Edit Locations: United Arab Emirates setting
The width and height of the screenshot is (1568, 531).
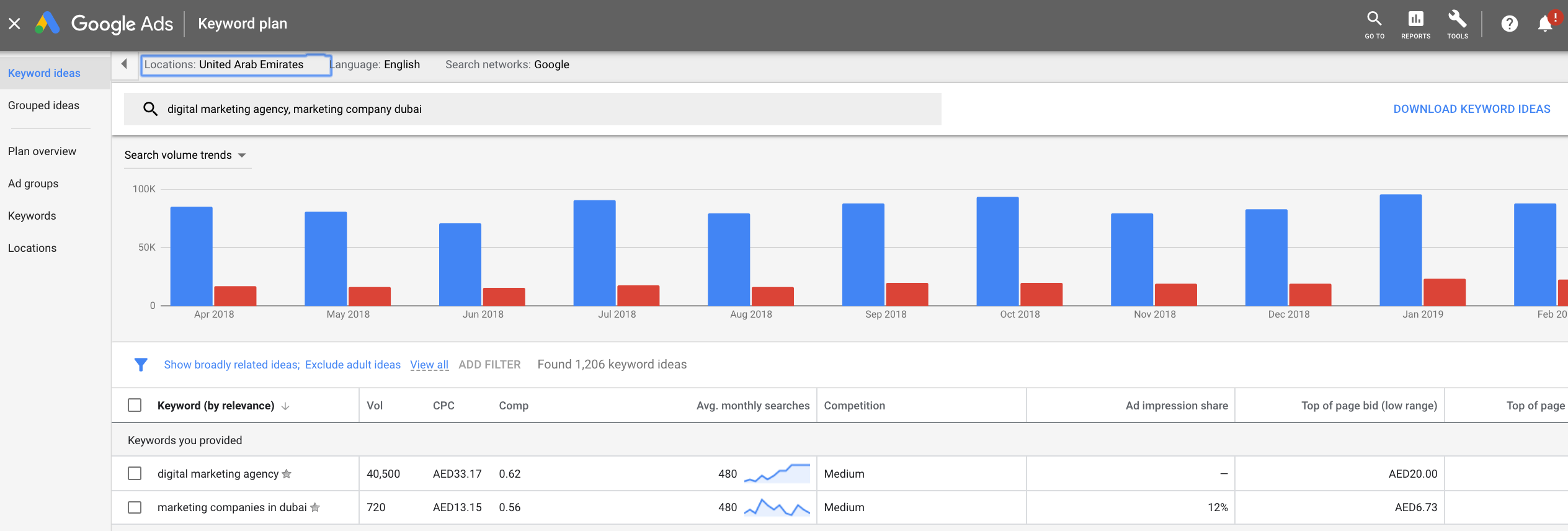236,65
